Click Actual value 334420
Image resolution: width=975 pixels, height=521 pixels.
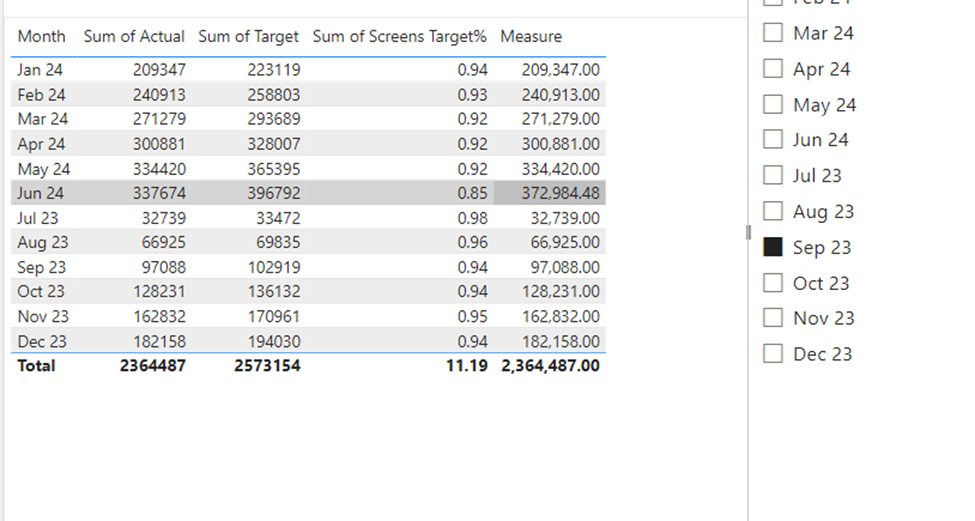(x=159, y=168)
